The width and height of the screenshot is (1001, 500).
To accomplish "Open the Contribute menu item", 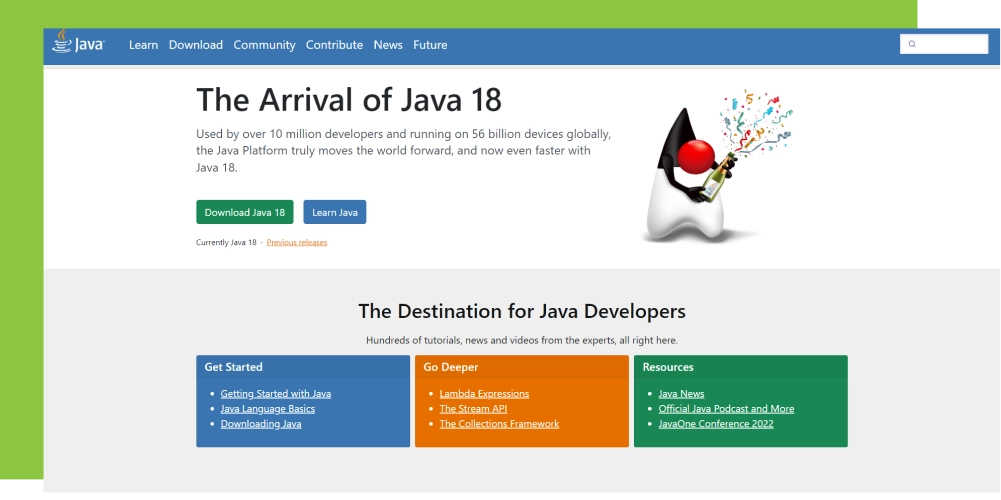I will tap(334, 45).
